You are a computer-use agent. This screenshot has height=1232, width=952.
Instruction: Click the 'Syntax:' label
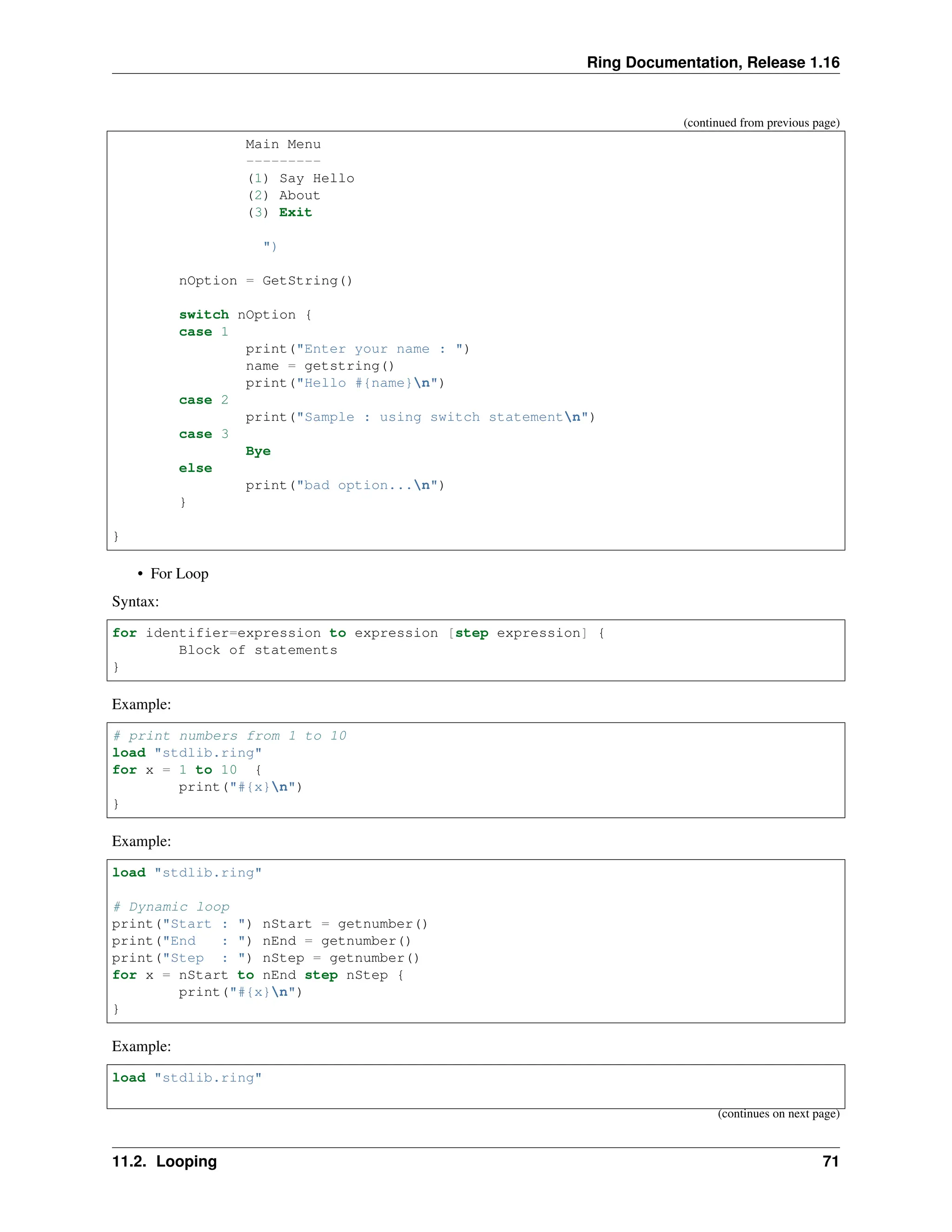coord(135,601)
